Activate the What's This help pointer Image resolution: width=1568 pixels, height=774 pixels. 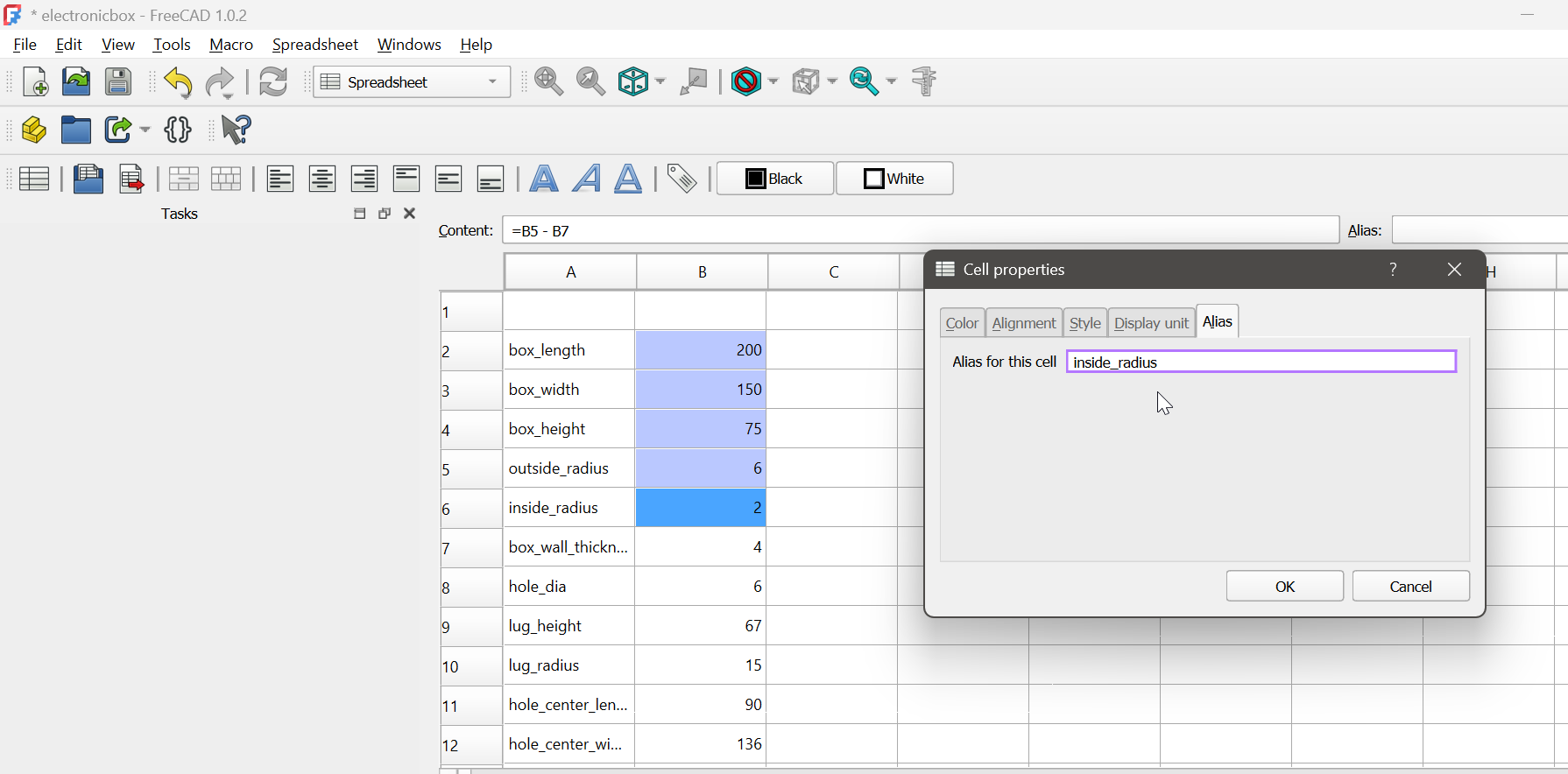pyautogui.click(x=237, y=130)
